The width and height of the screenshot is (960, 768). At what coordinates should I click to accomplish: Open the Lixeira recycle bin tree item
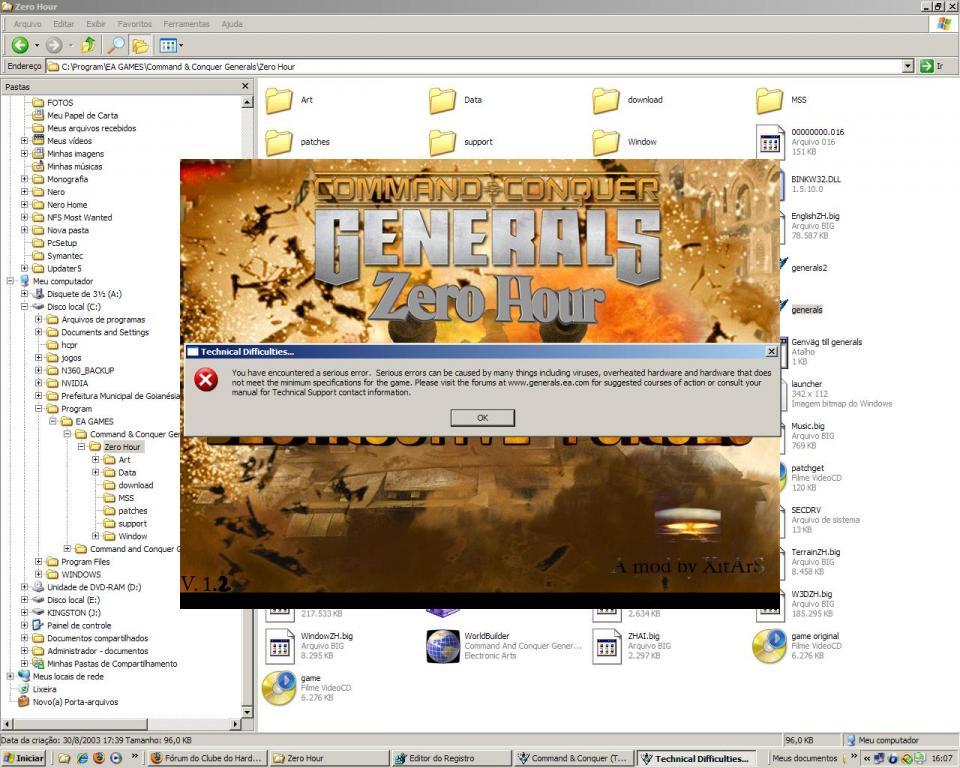coord(44,689)
